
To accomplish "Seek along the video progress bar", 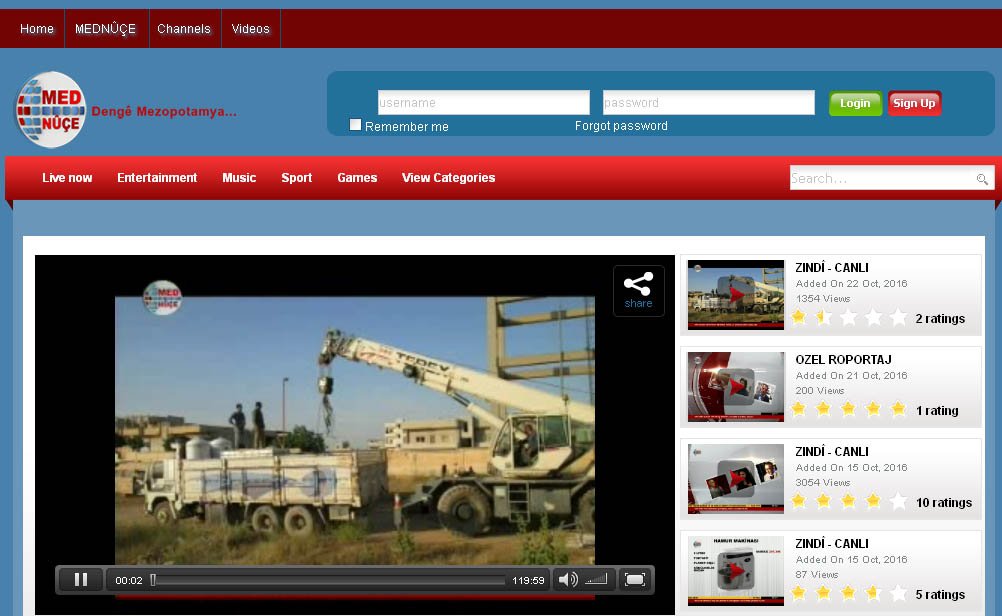I will coord(328,580).
